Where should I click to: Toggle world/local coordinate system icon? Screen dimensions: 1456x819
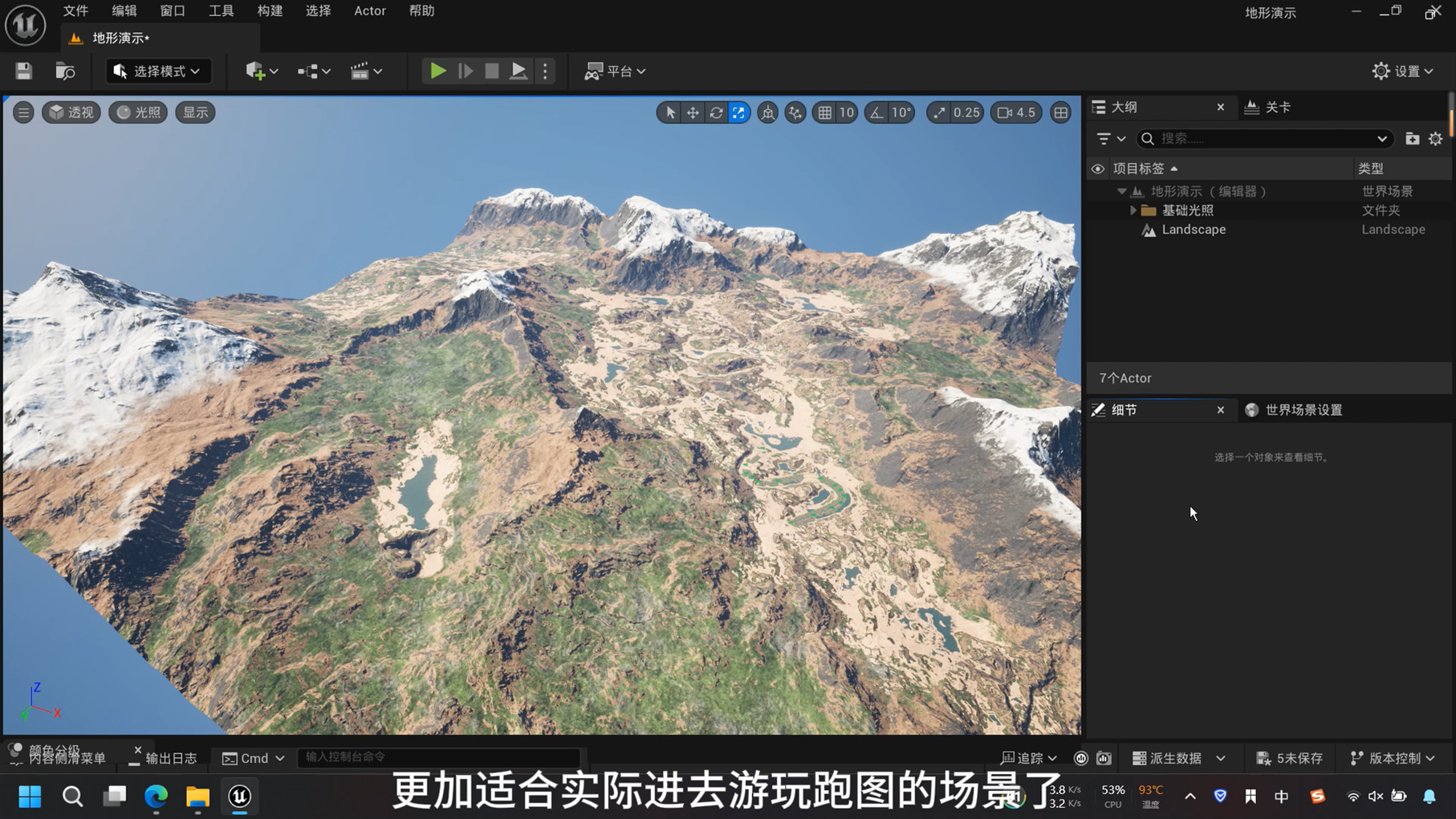coord(767,112)
